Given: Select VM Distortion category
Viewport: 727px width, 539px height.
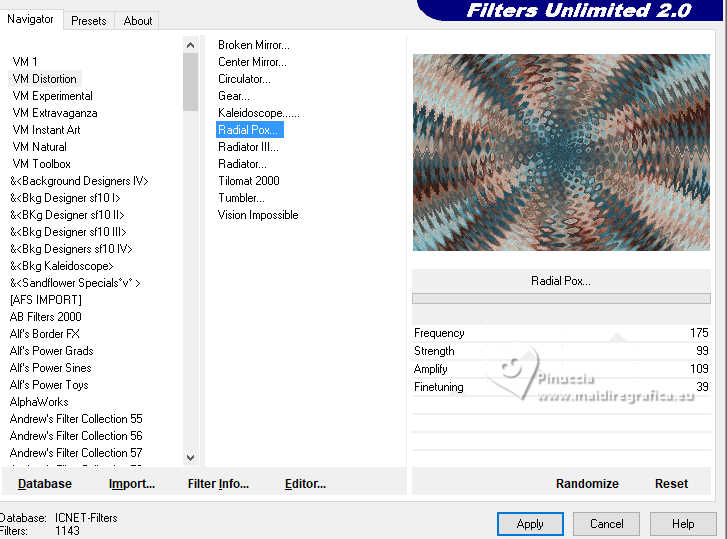Looking at the screenshot, I should click(45, 79).
